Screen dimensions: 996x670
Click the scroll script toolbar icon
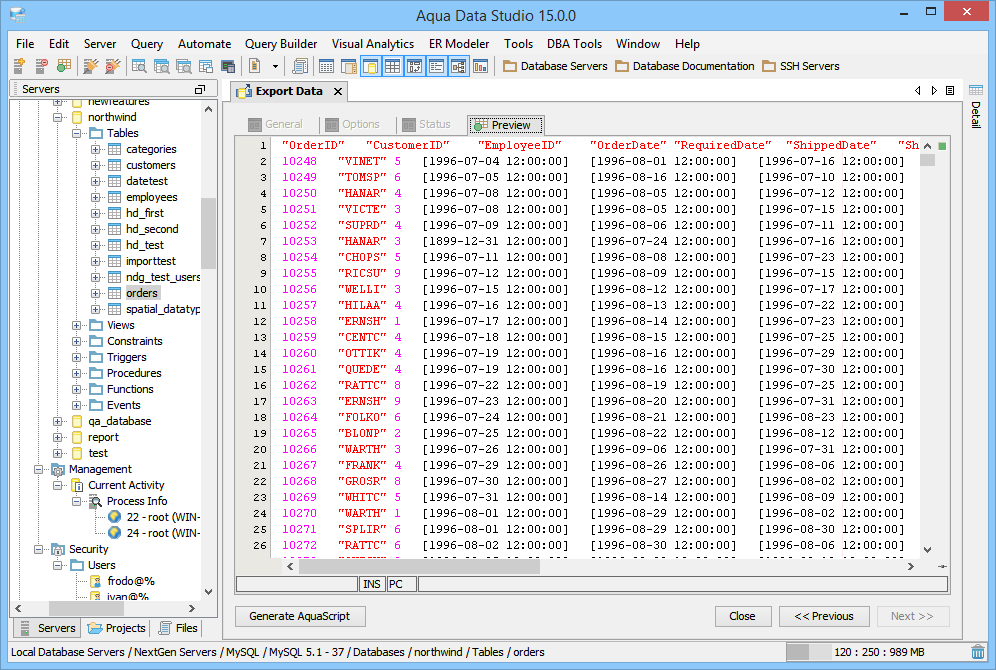(x=299, y=65)
